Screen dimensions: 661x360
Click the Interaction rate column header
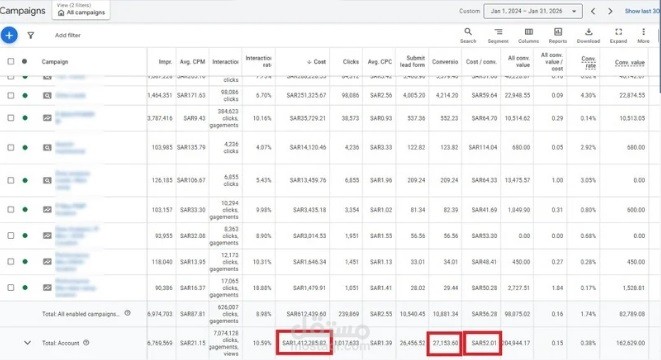[x=258, y=62]
